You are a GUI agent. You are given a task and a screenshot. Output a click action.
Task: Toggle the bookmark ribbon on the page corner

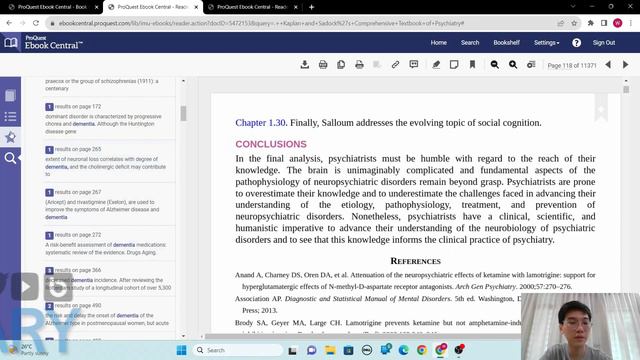[x=601, y=109]
